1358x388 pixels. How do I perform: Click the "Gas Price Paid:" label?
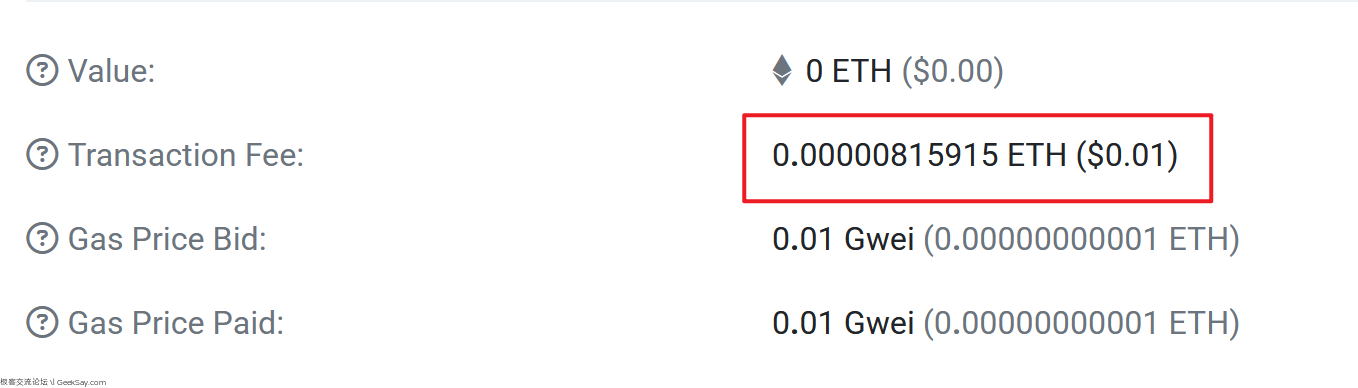pyautogui.click(x=176, y=324)
